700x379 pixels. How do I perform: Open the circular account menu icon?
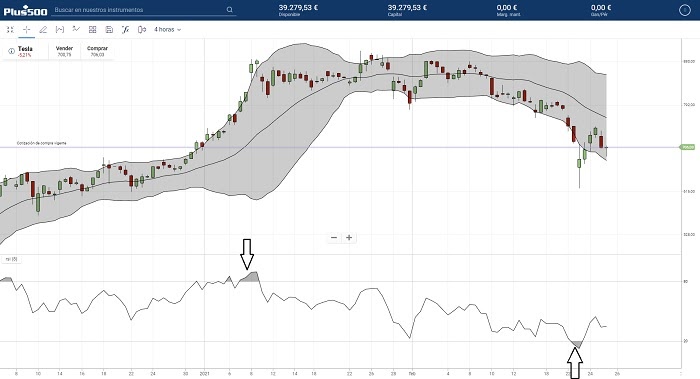pos(685,10)
